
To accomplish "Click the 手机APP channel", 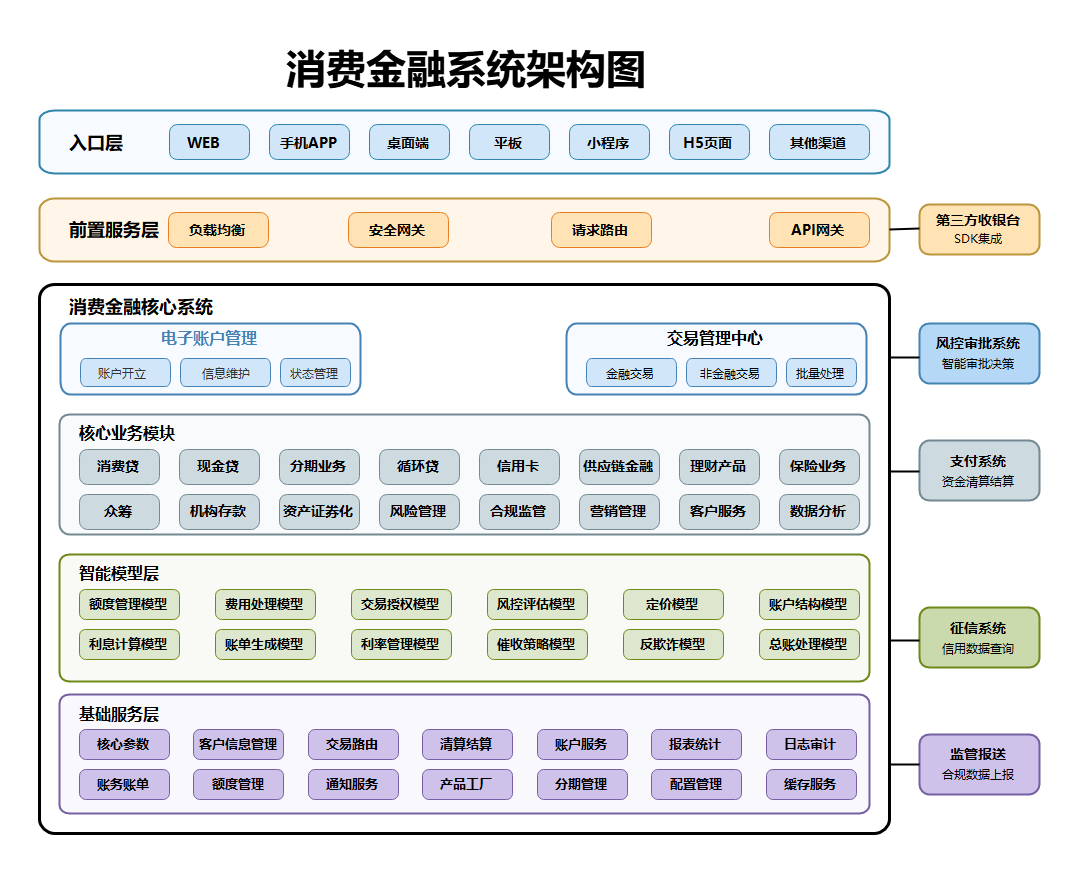I will pos(309,142).
